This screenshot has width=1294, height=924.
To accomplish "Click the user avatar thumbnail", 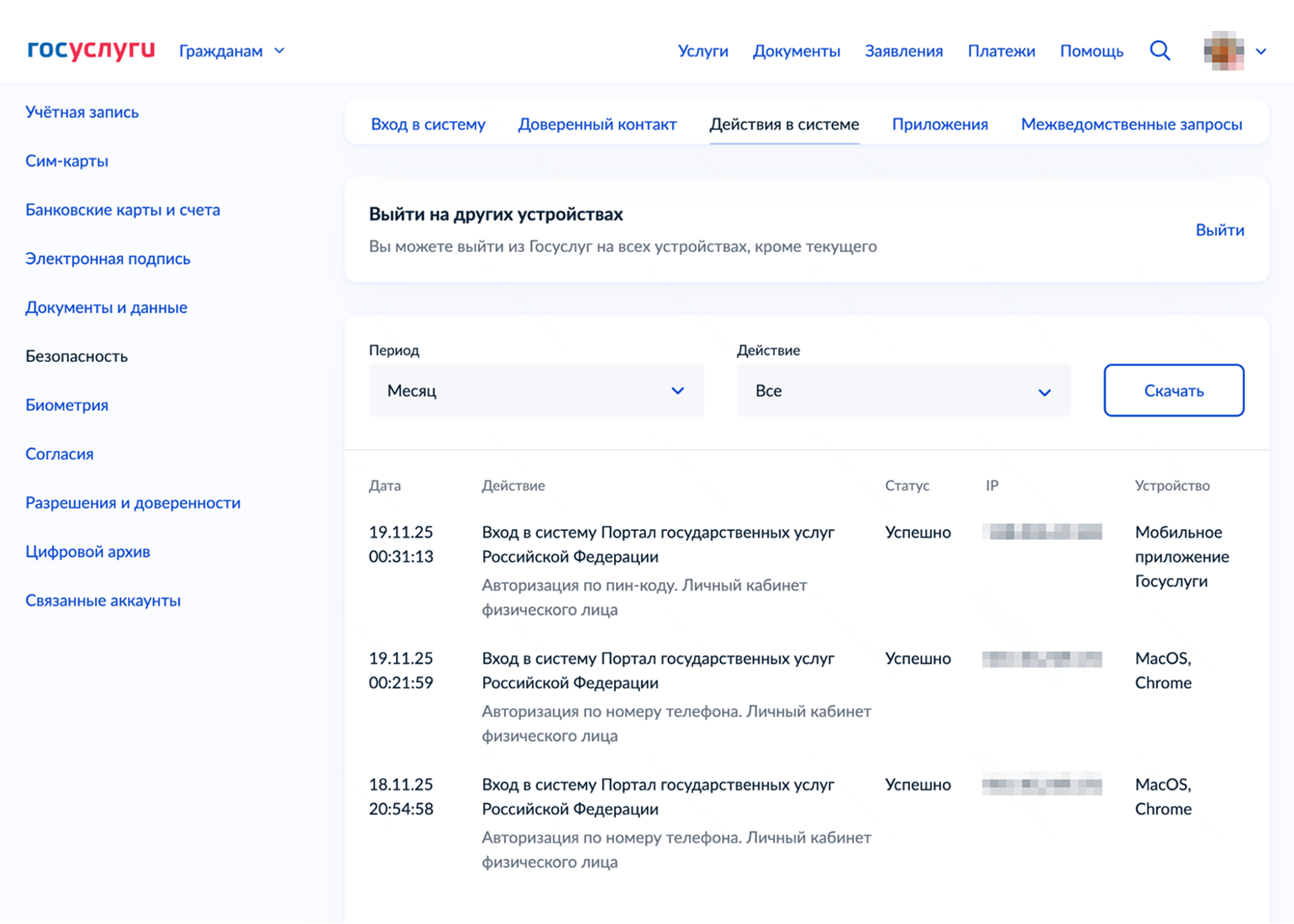I will point(1223,51).
